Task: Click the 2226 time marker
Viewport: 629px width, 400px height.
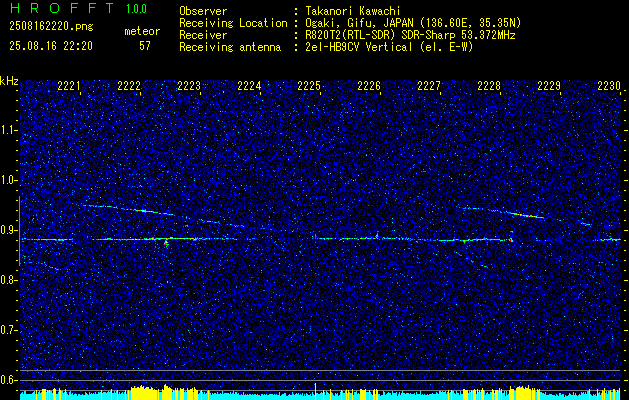Action: [369, 86]
